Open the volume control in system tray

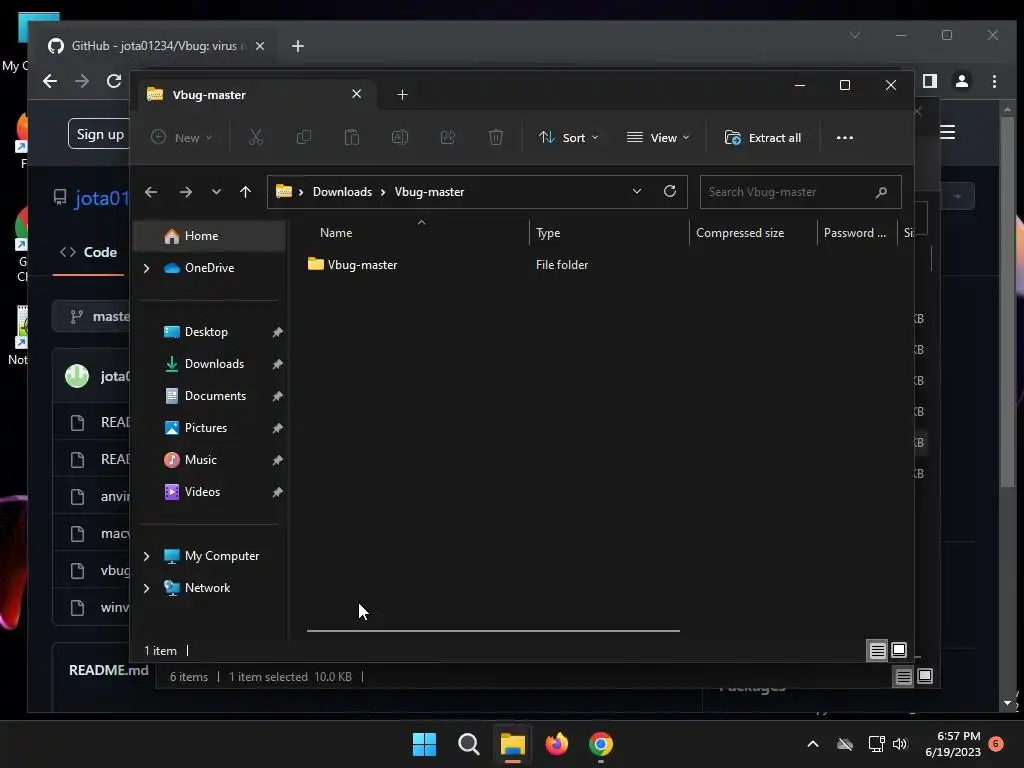[x=900, y=744]
